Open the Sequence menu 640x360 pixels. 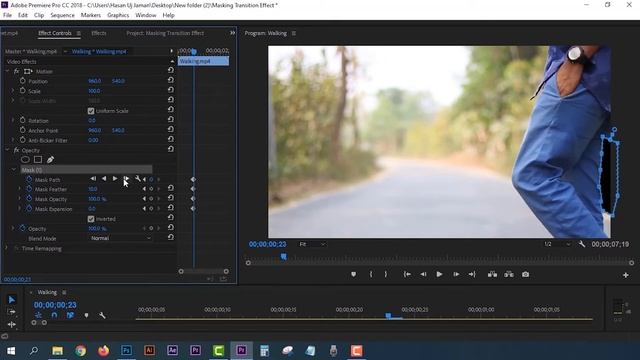click(62, 15)
